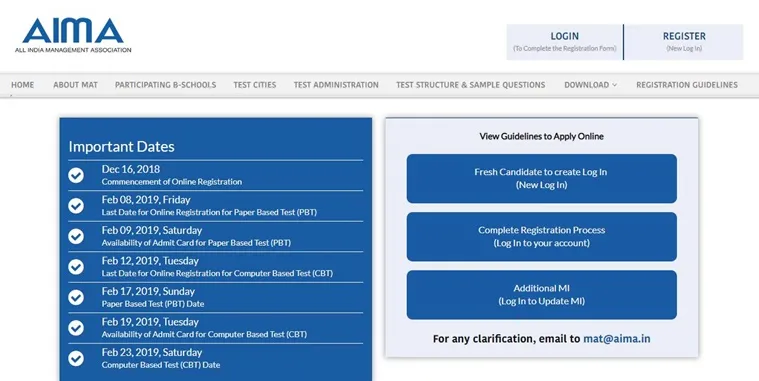Screen dimensions: 759x381
Task: Open the mat@aima.in email link
Action: click(617, 338)
